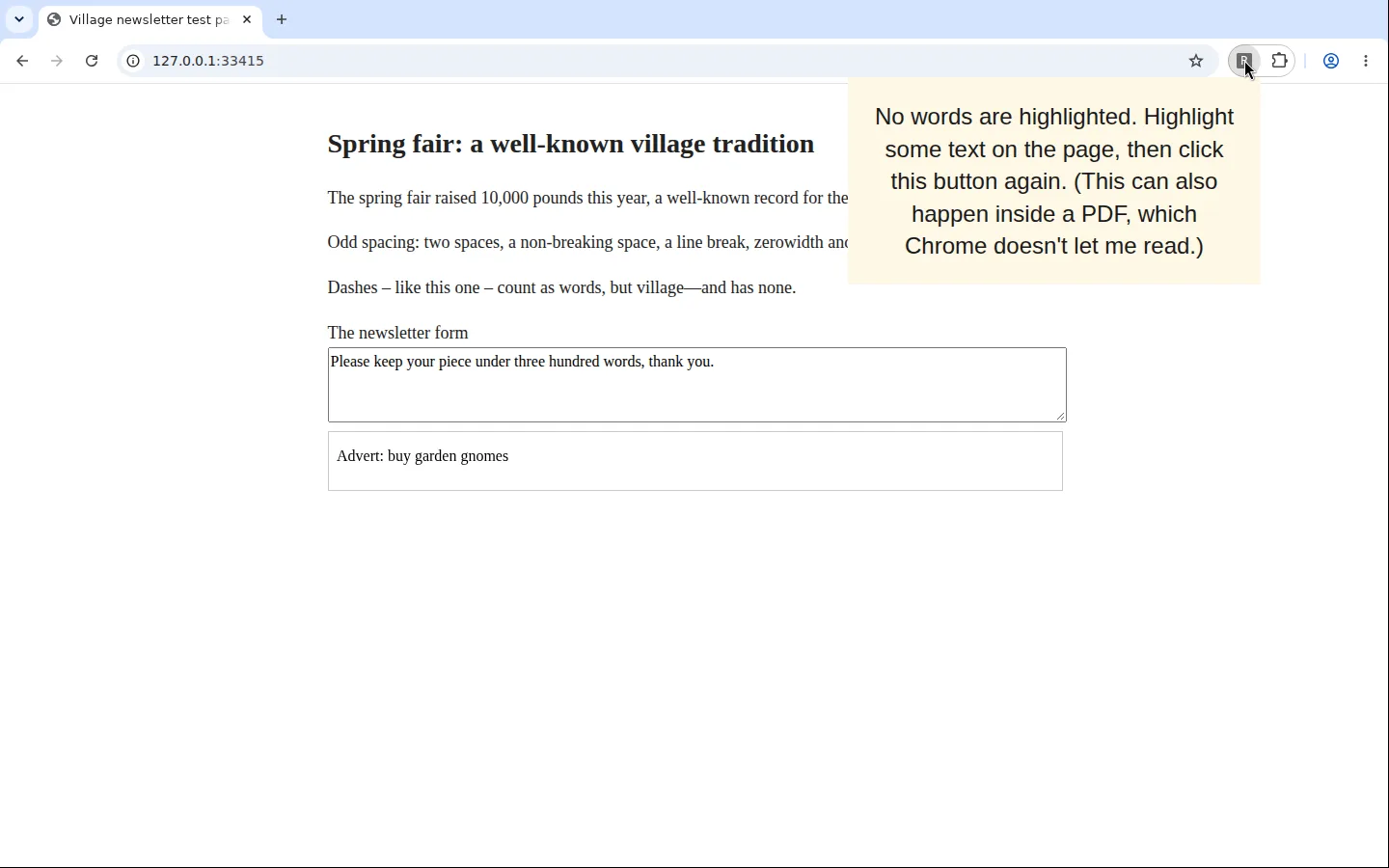Grab the textarea resize handle

coord(1061,416)
